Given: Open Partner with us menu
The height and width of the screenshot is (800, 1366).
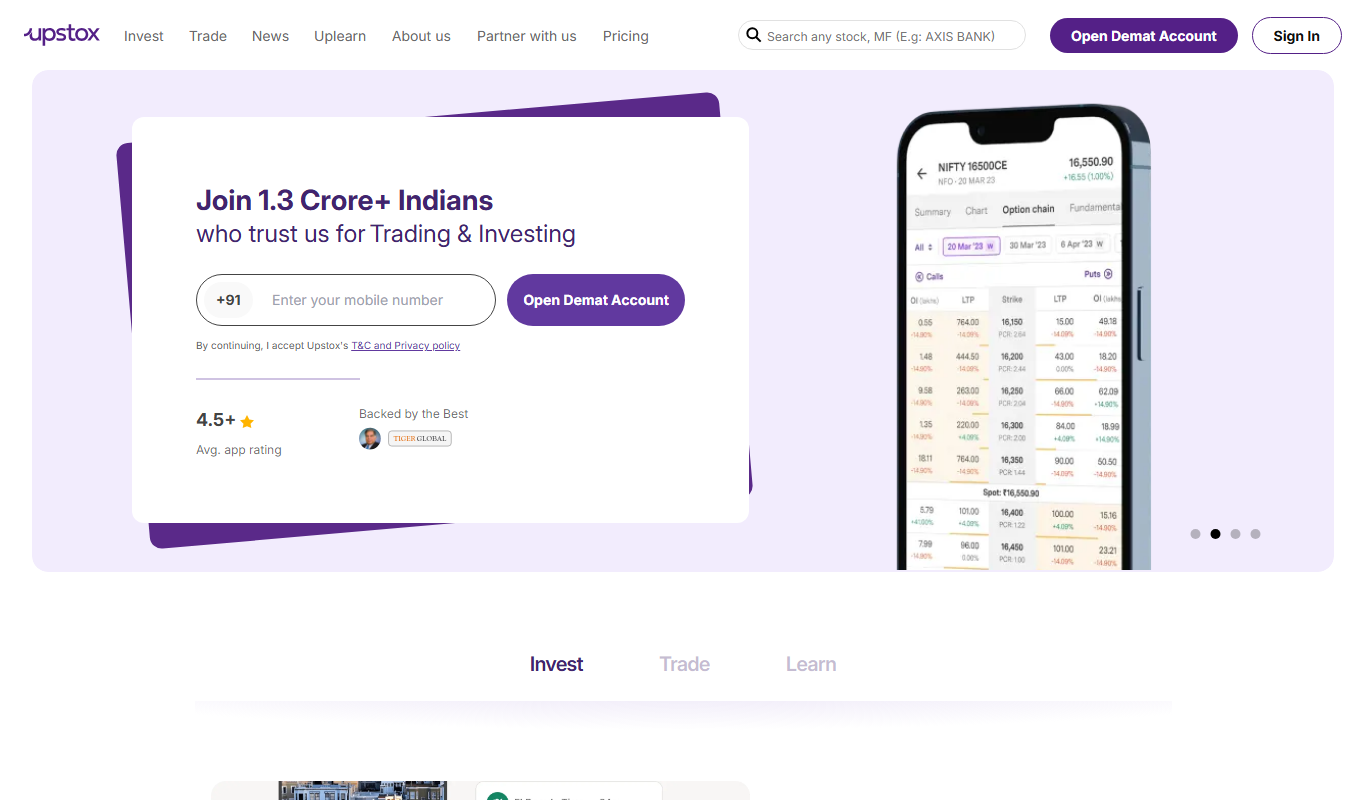Looking at the screenshot, I should point(527,36).
